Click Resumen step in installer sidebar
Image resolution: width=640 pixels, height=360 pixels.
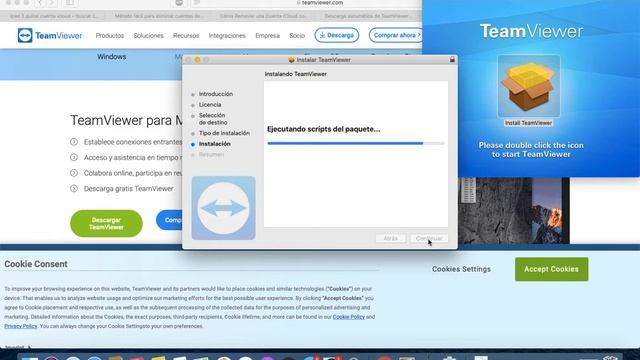(x=211, y=155)
